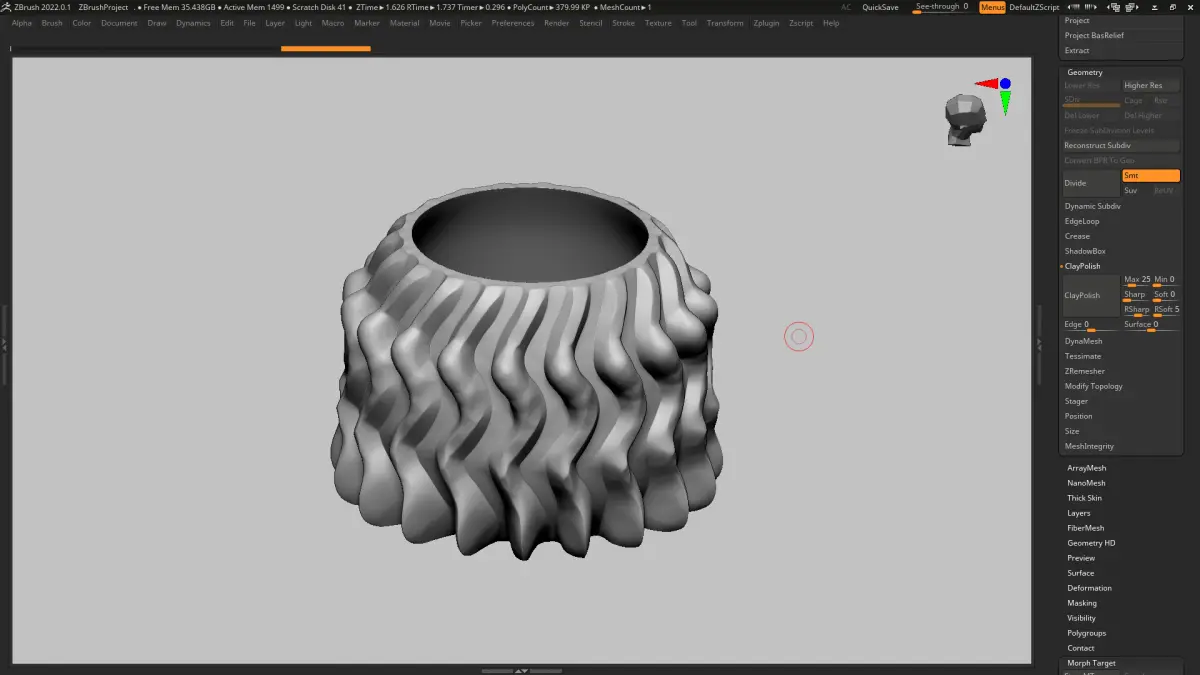Click the Extract button
This screenshot has width=1200, height=675.
[1119, 50]
